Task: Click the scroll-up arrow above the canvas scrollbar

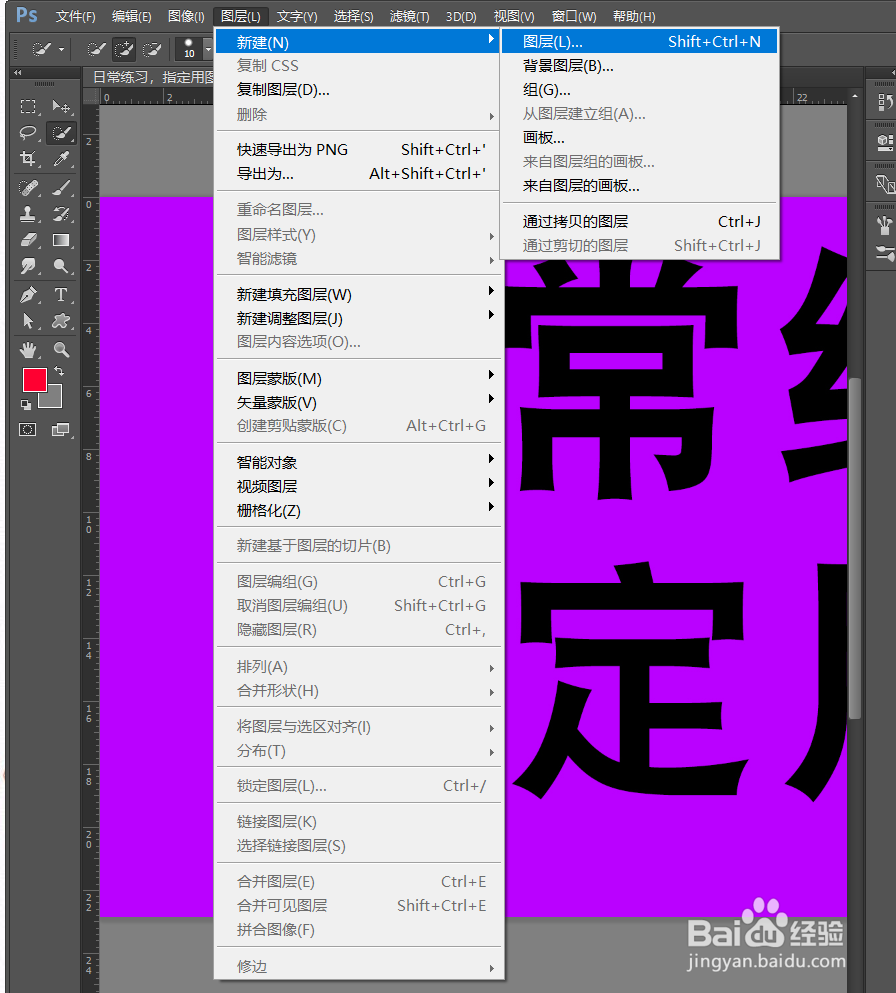Action: coord(855,97)
